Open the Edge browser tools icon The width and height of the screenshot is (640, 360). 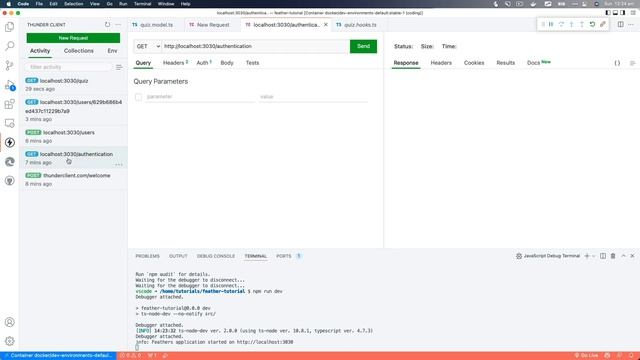pyautogui.click(x=9, y=162)
